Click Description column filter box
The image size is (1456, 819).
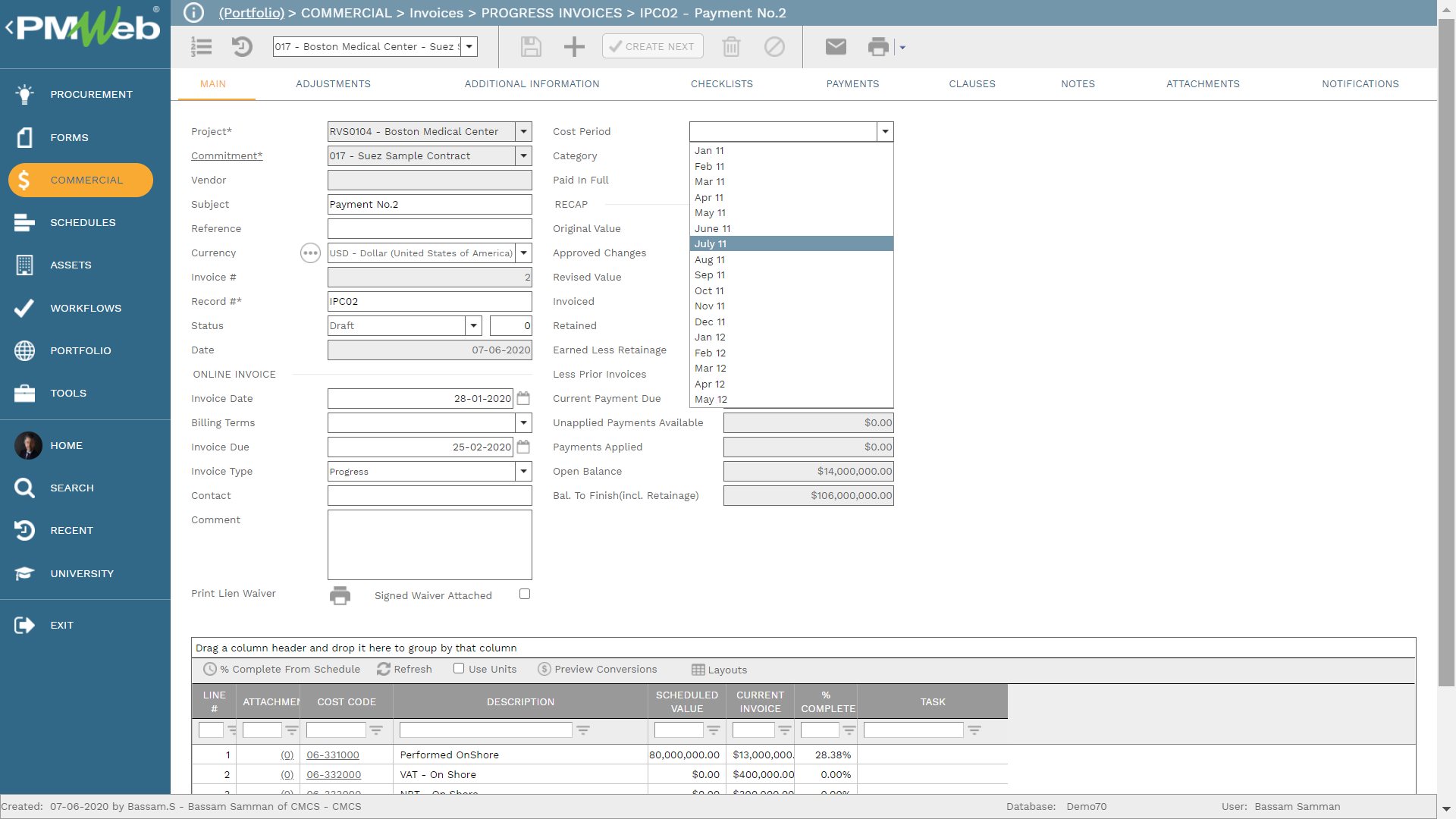pyautogui.click(x=485, y=730)
